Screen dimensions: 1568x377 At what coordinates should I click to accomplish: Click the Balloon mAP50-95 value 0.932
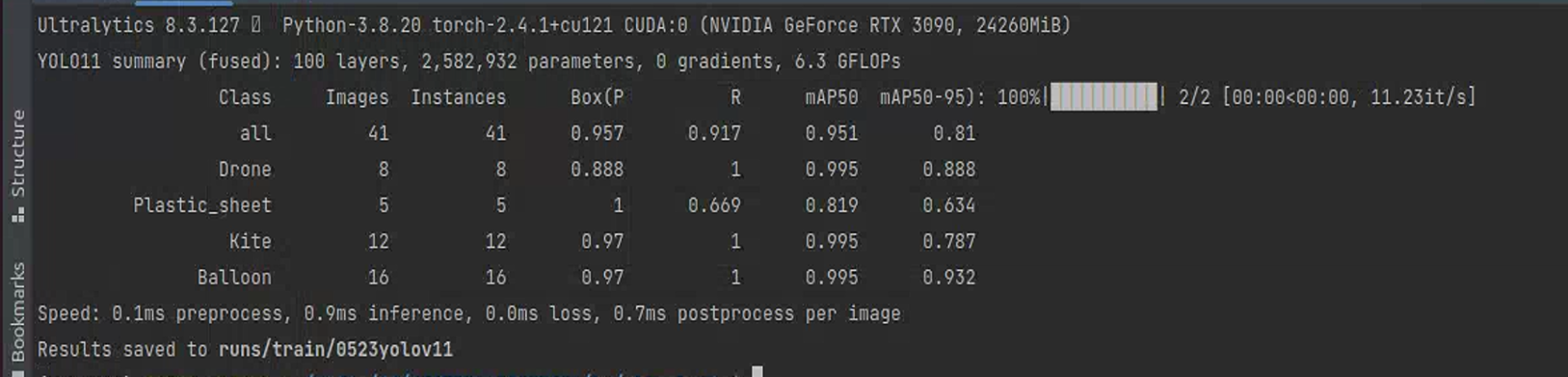[949, 278]
